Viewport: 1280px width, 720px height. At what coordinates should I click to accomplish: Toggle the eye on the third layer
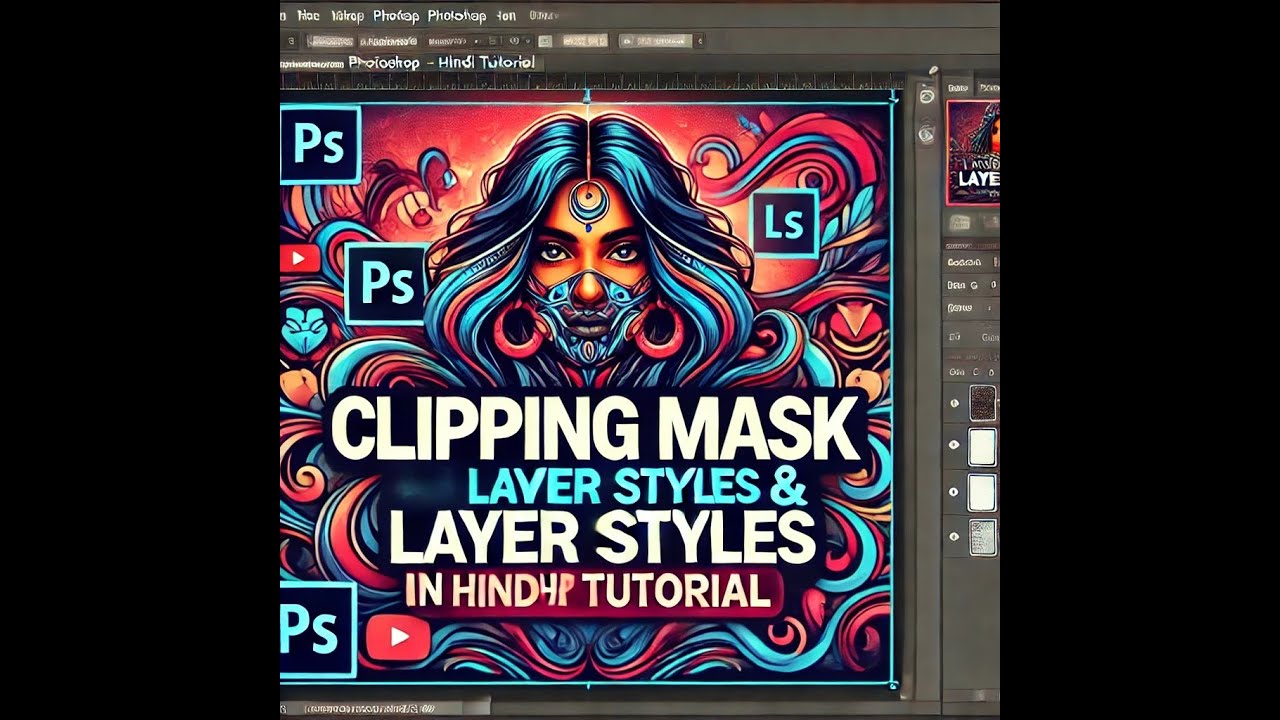pyautogui.click(x=954, y=492)
